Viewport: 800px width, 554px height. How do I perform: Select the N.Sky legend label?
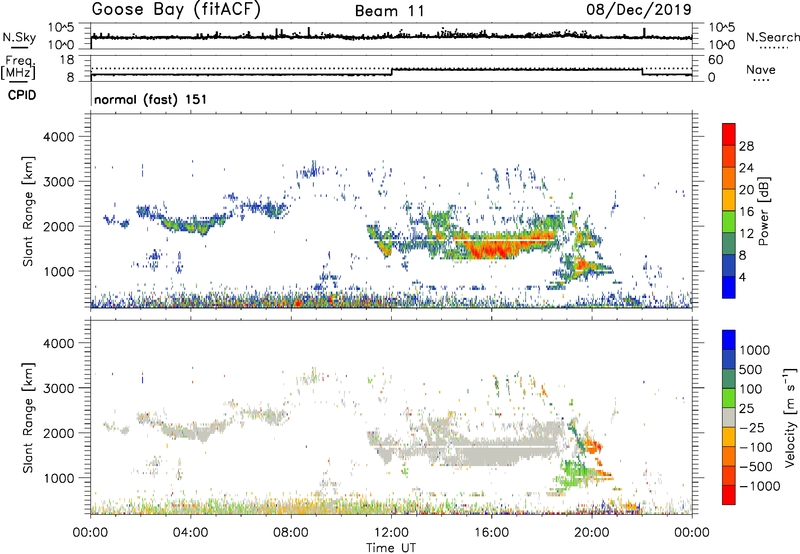click(x=19, y=37)
